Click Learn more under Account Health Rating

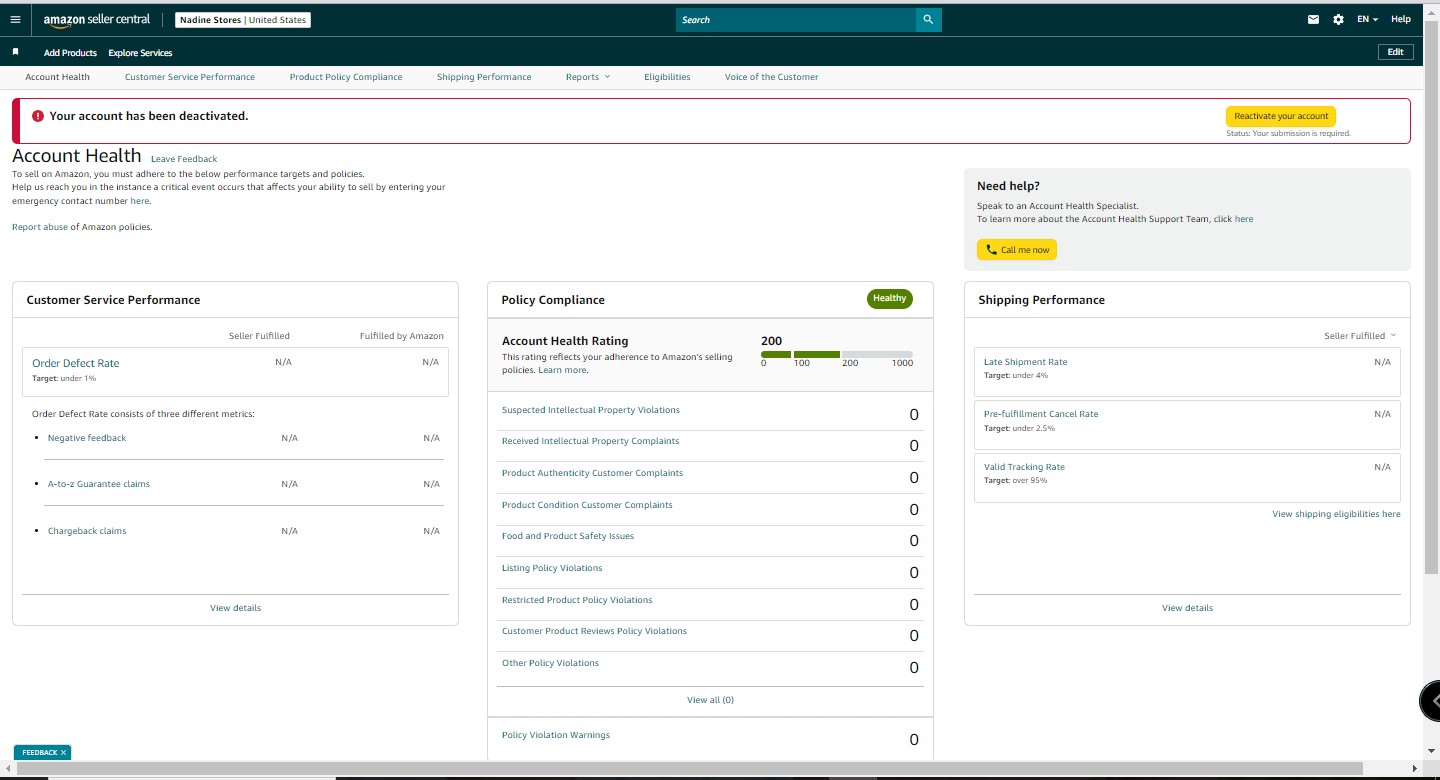(562, 370)
